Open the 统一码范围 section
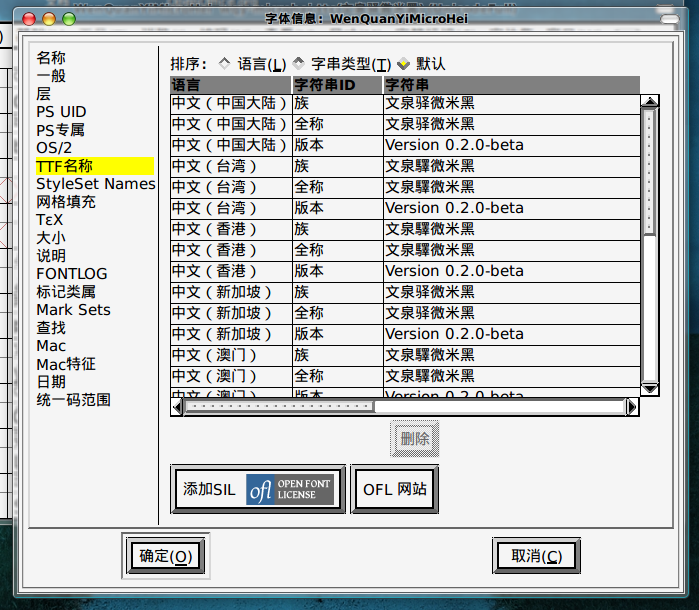Screen dimensions: 699x610 pos(74,400)
